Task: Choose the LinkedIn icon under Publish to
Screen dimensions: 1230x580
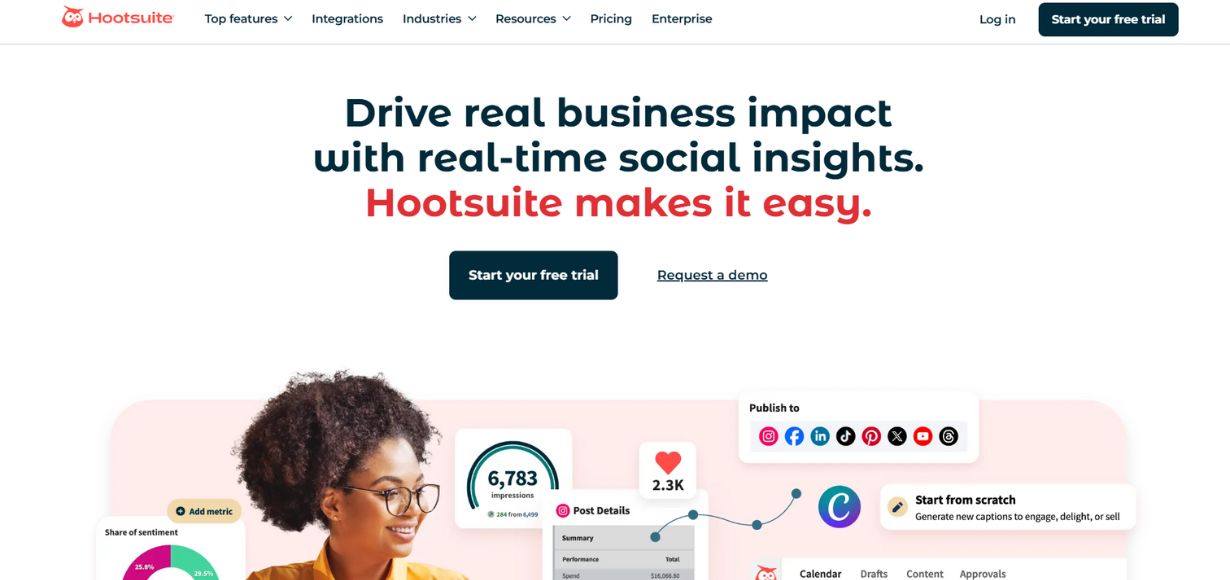Action: (820, 436)
